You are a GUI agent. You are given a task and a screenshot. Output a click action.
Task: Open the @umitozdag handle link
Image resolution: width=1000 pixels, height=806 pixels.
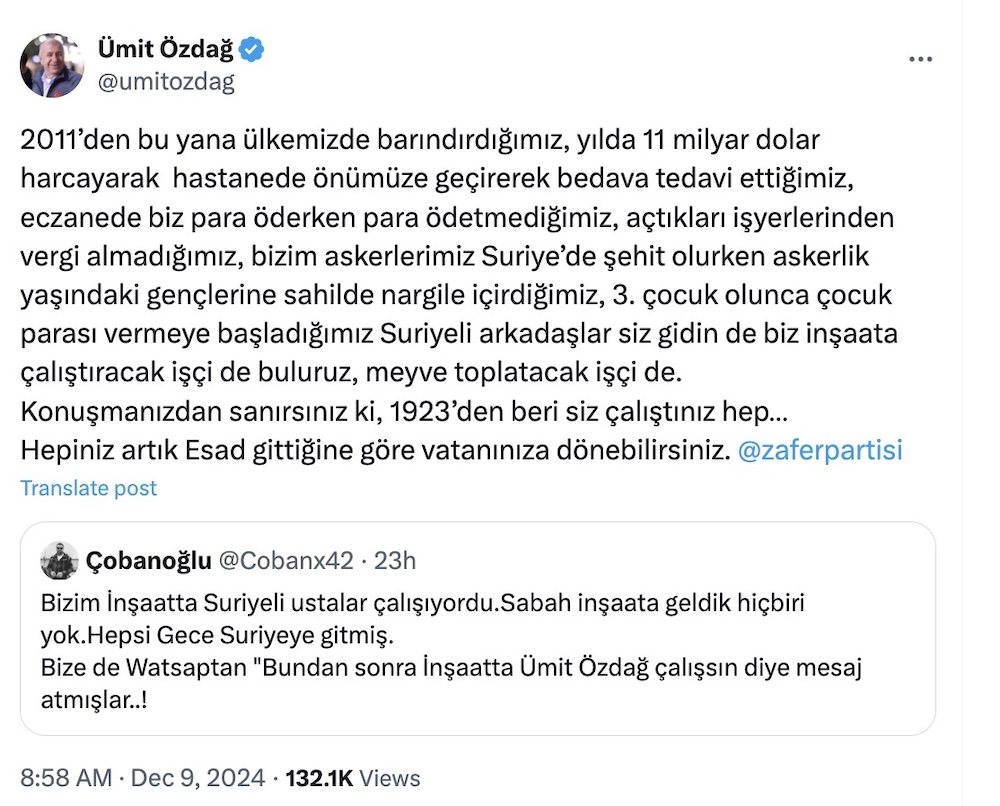[164, 81]
